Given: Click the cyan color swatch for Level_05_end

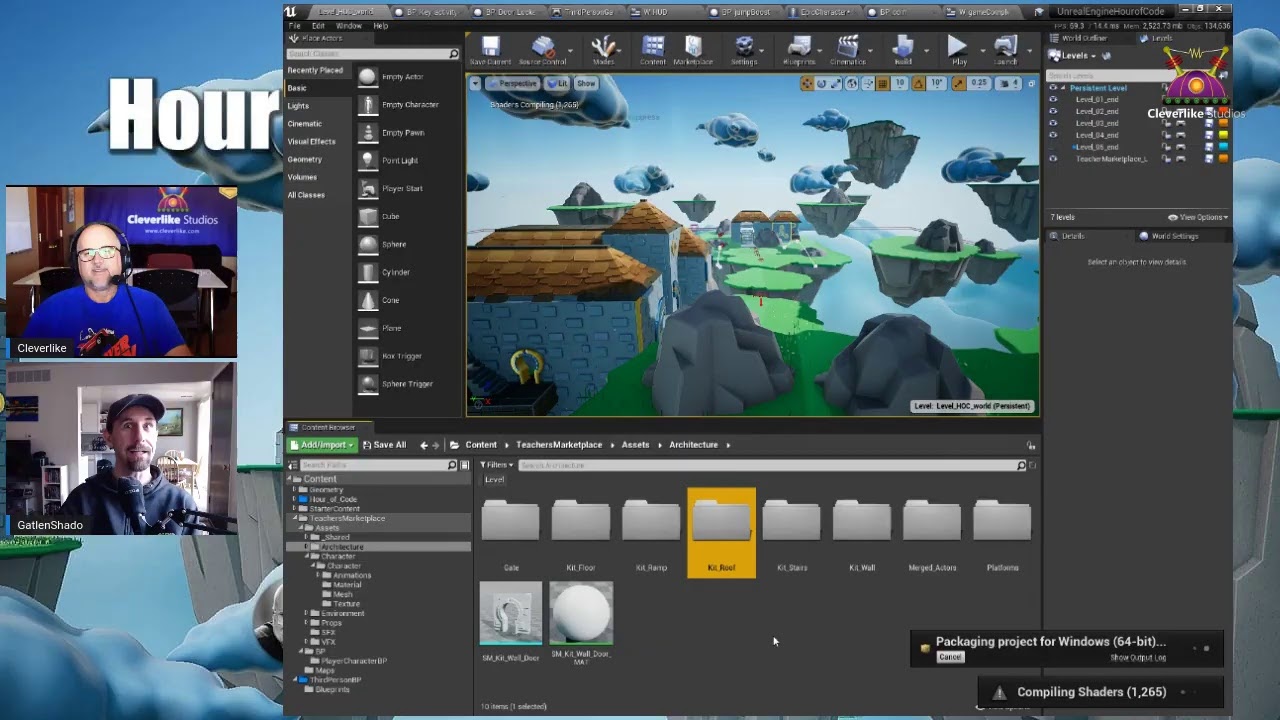Looking at the screenshot, I should (x=1223, y=147).
